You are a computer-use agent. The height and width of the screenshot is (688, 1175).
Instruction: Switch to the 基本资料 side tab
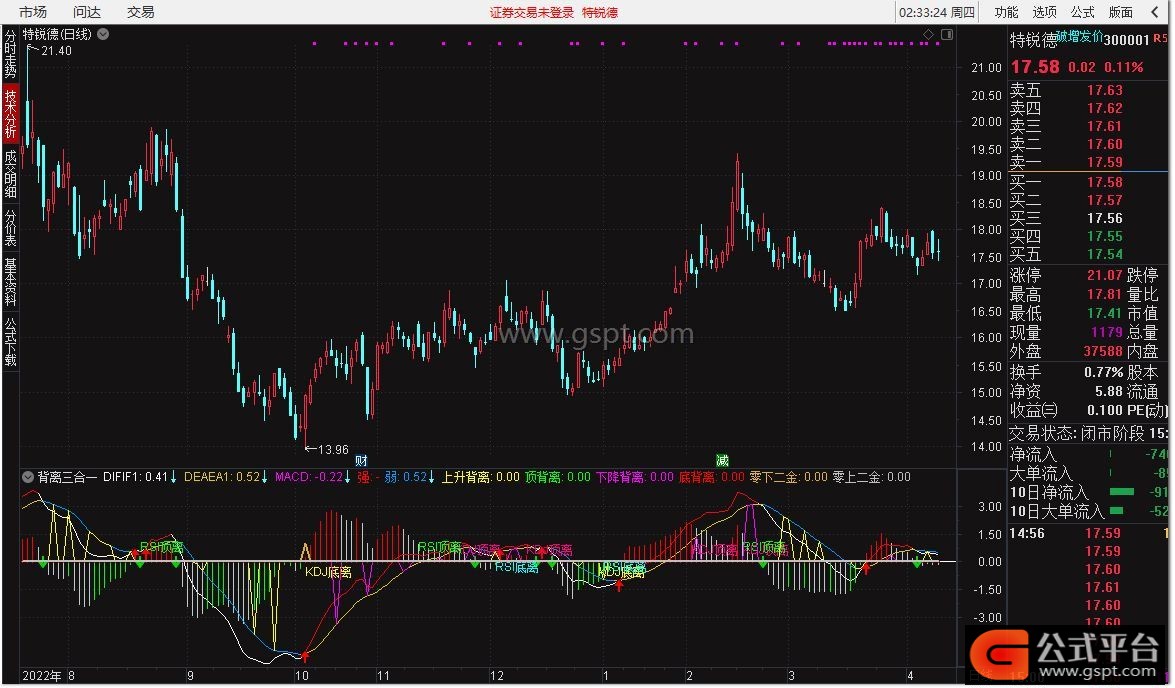click(x=10, y=282)
